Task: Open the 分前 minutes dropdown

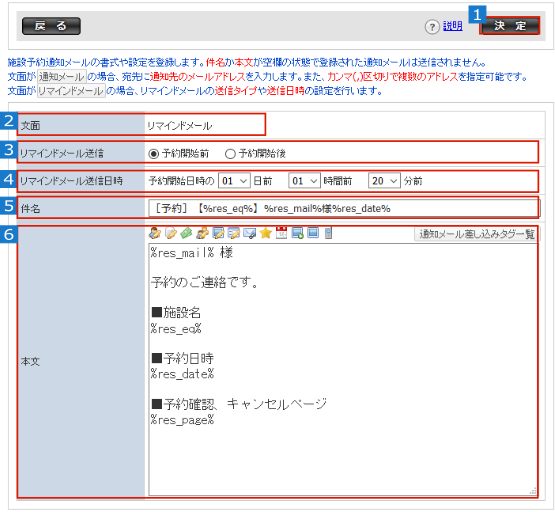Action: coord(384,181)
